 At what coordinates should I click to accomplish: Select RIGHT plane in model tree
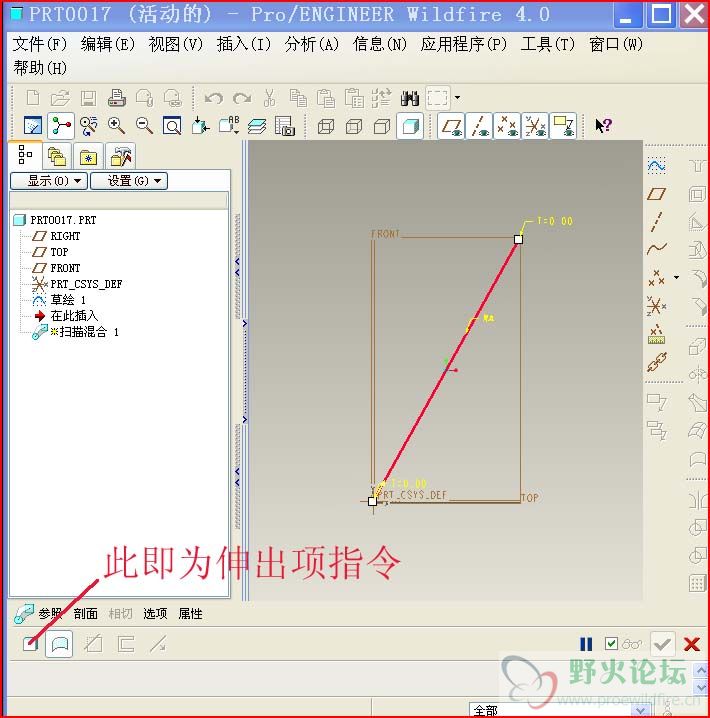[x=65, y=236]
